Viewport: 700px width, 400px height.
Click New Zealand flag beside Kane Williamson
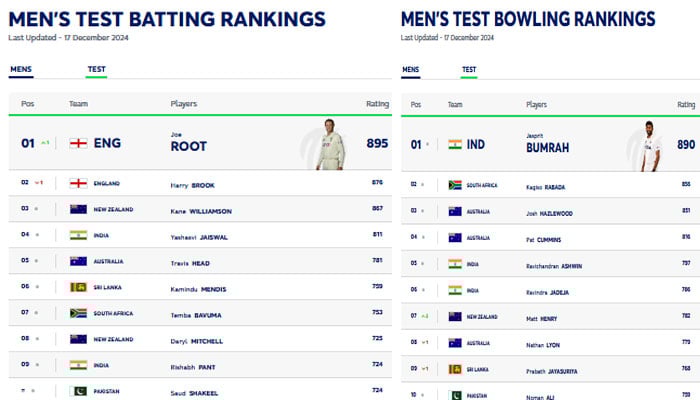pos(78,209)
